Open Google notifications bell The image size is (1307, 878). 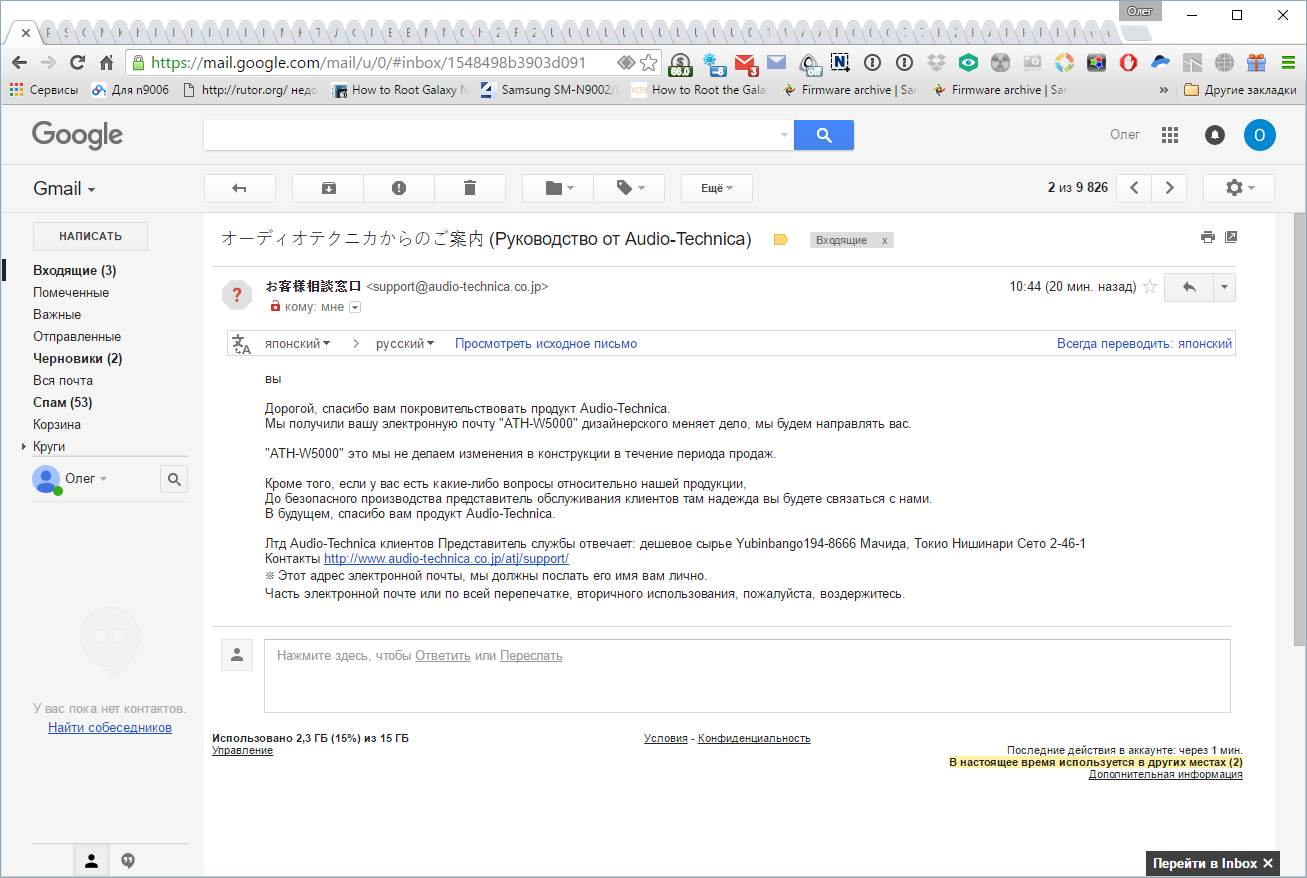[1215, 135]
